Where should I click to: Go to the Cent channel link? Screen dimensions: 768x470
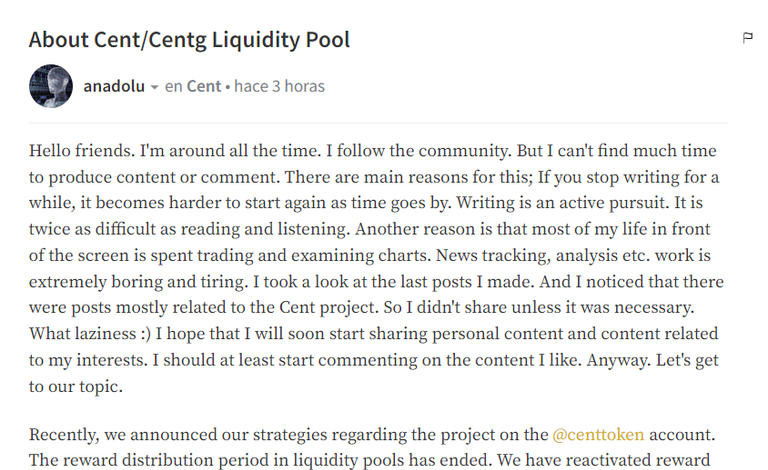click(204, 86)
